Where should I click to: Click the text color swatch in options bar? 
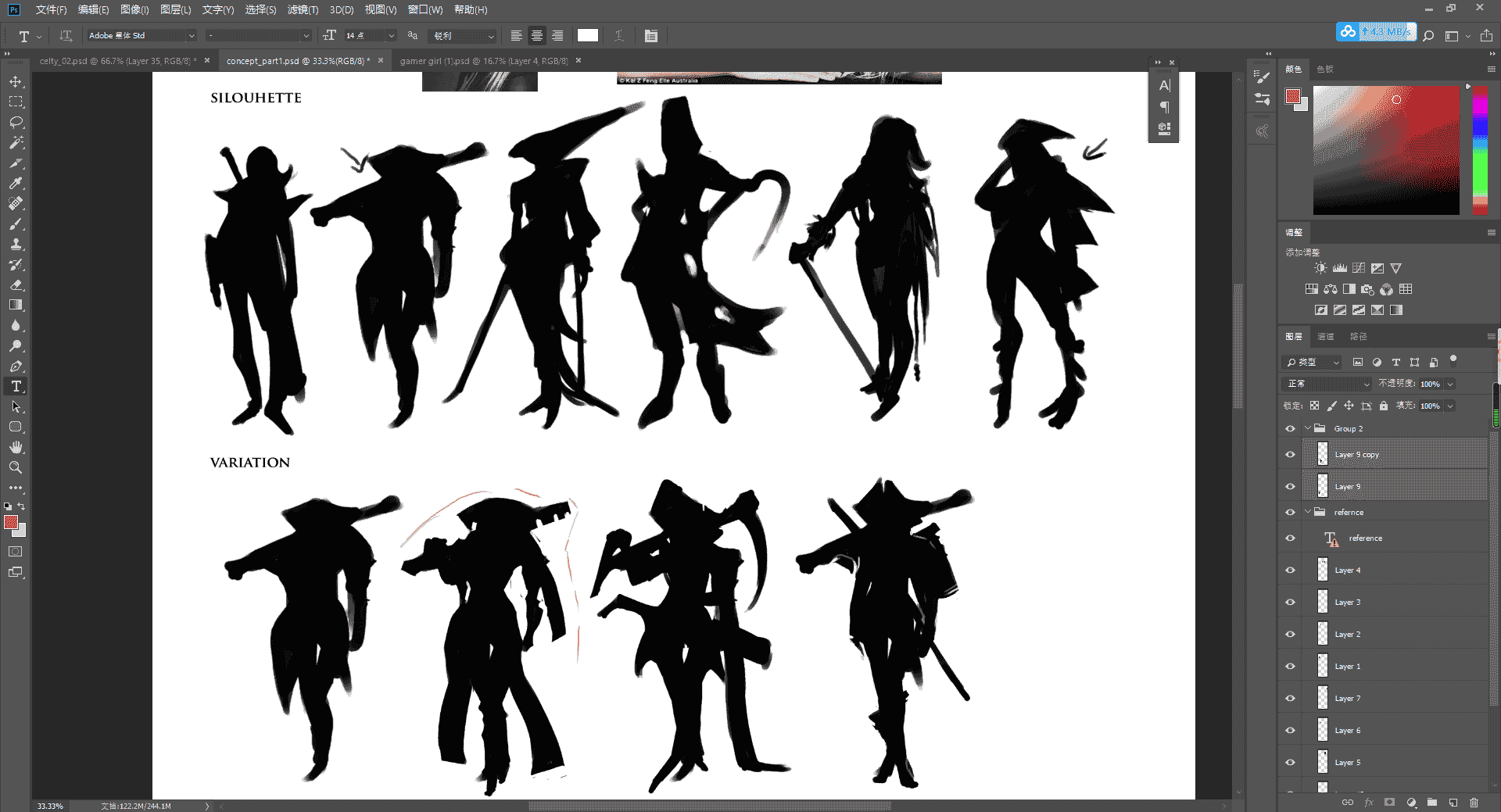(x=588, y=35)
